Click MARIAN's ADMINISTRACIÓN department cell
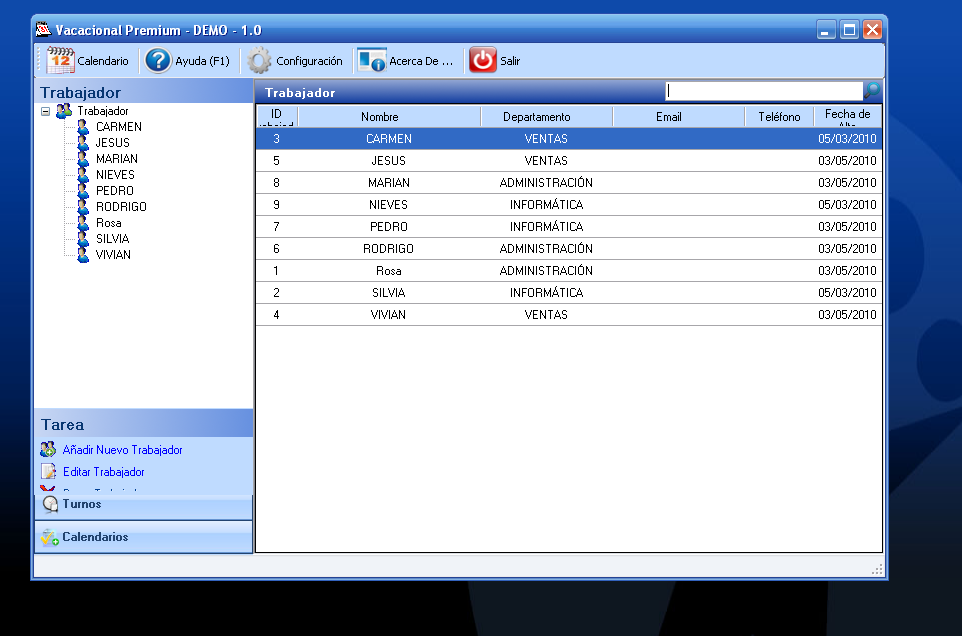The width and height of the screenshot is (962, 636). click(547, 183)
